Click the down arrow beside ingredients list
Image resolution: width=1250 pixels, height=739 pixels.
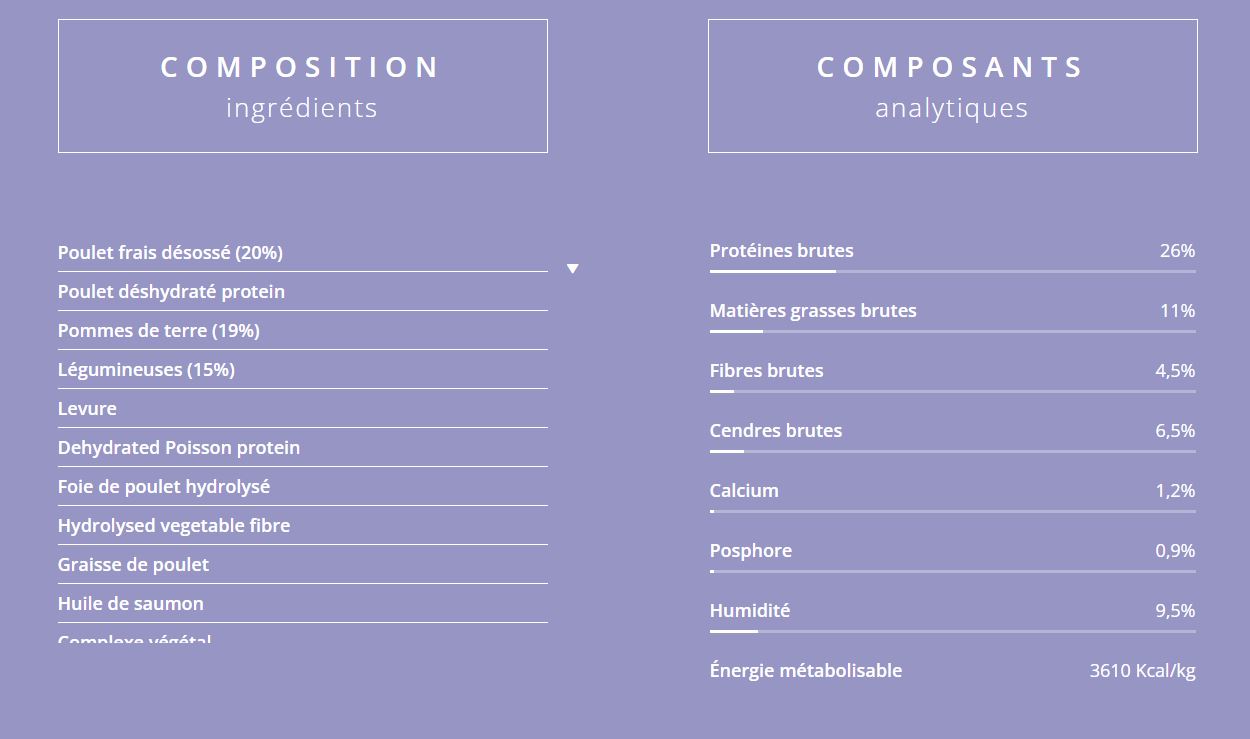pos(572,269)
